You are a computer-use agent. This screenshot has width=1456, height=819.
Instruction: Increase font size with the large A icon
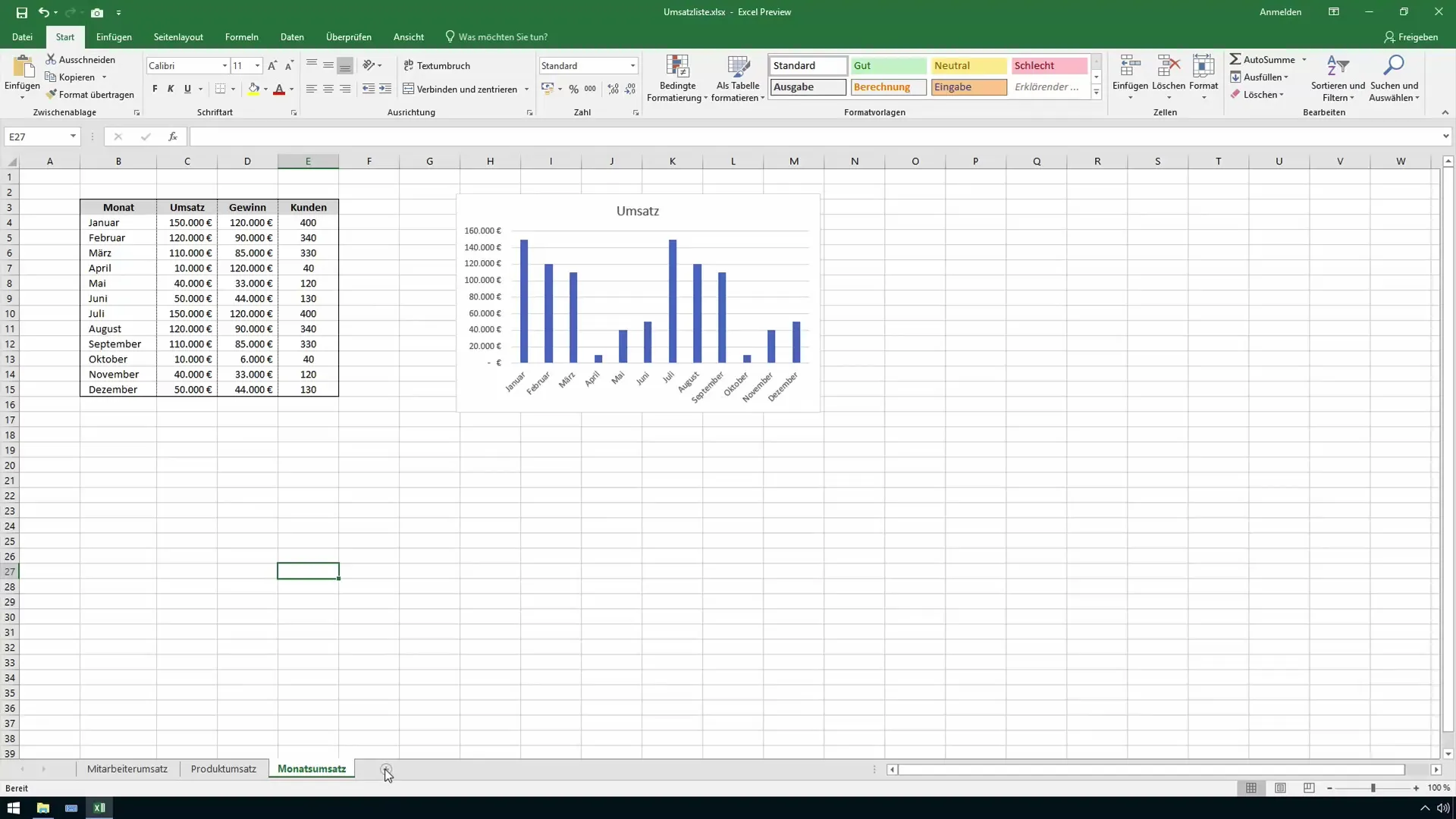click(x=272, y=66)
